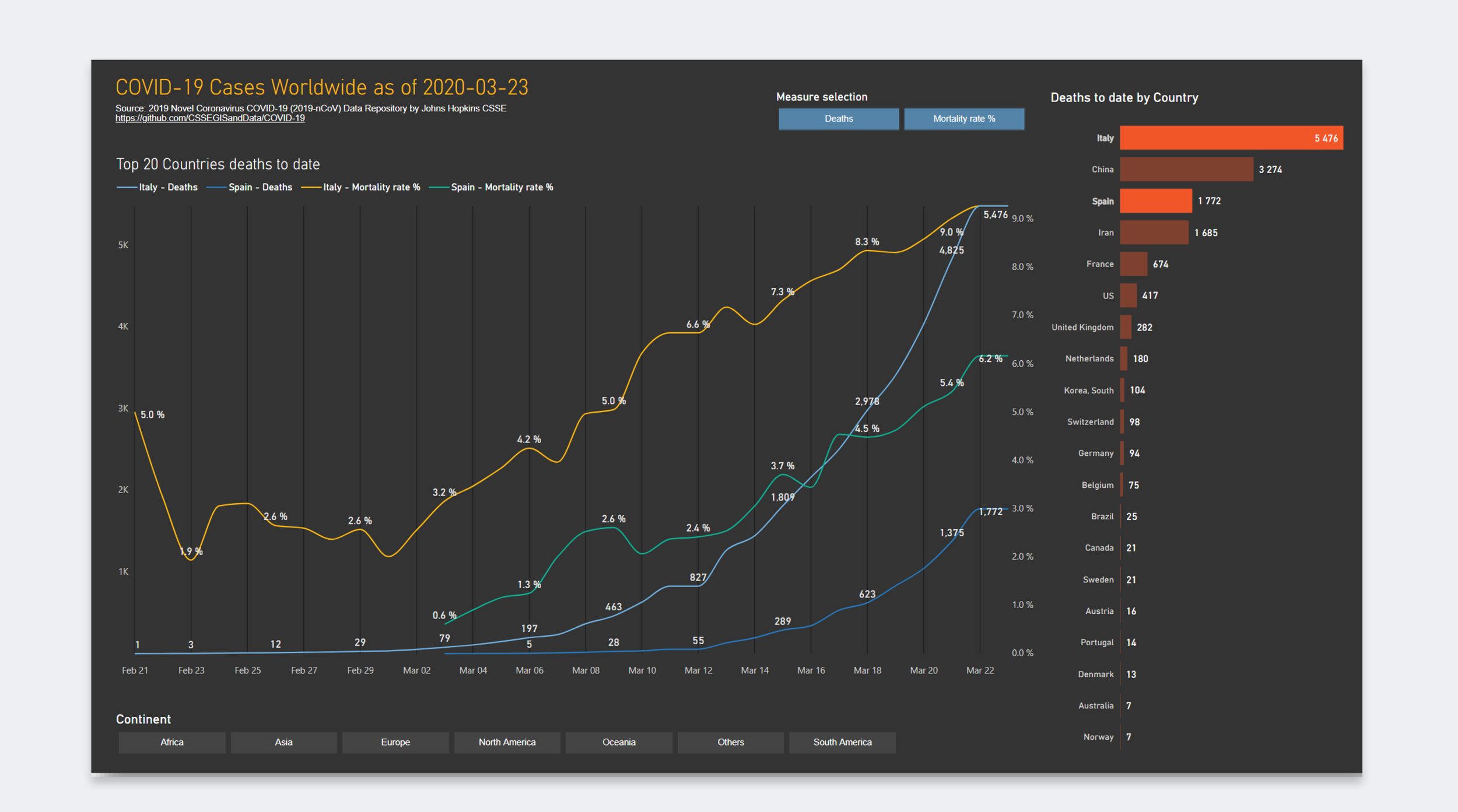Select the Deaths measure button

[x=838, y=119]
